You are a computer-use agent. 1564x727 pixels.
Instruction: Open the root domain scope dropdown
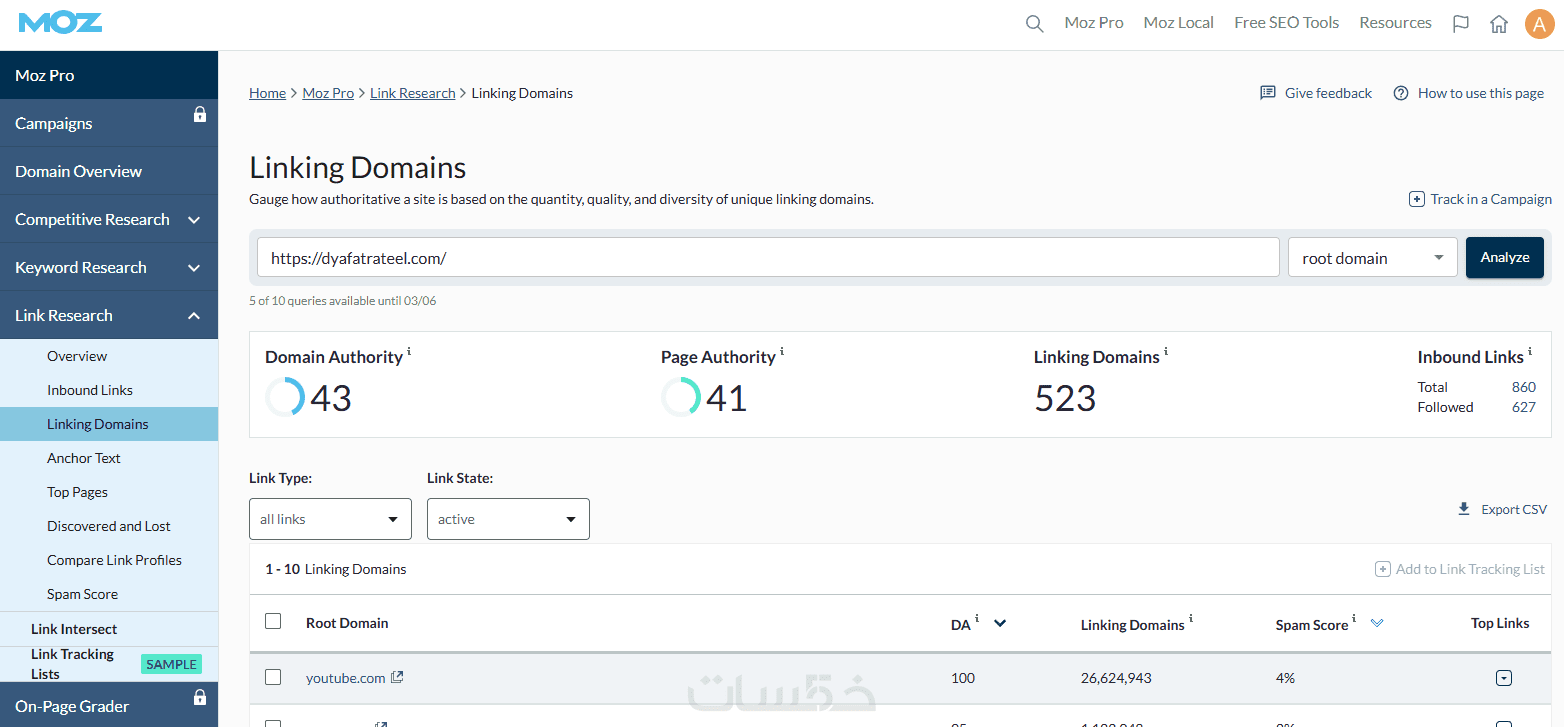(x=1372, y=258)
